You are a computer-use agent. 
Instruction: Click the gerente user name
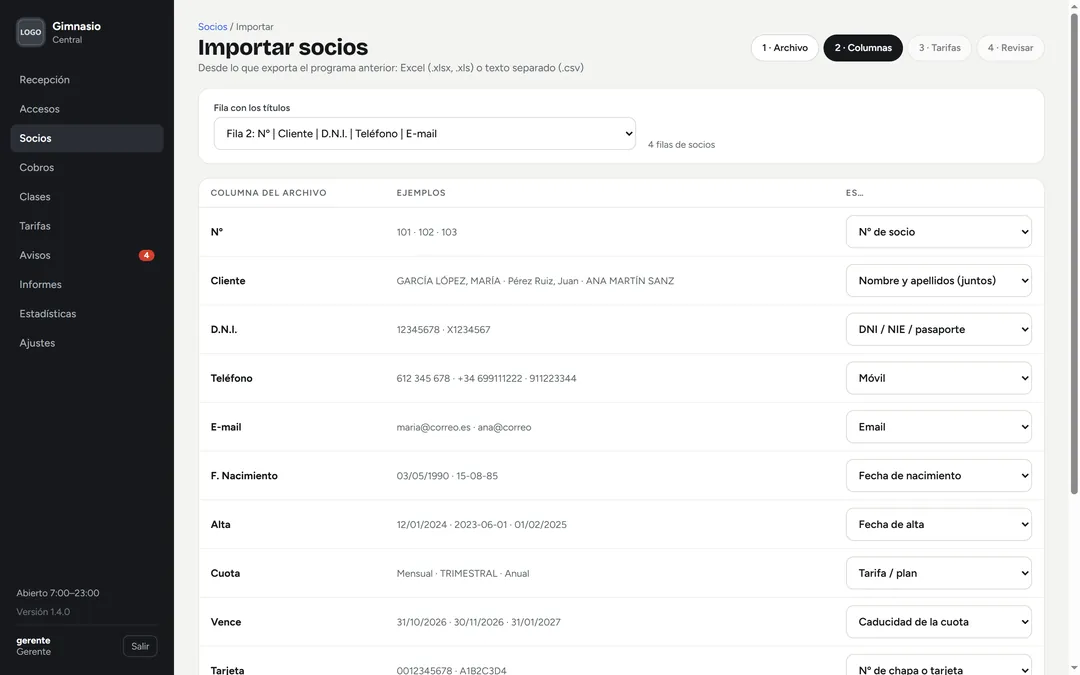point(33,641)
